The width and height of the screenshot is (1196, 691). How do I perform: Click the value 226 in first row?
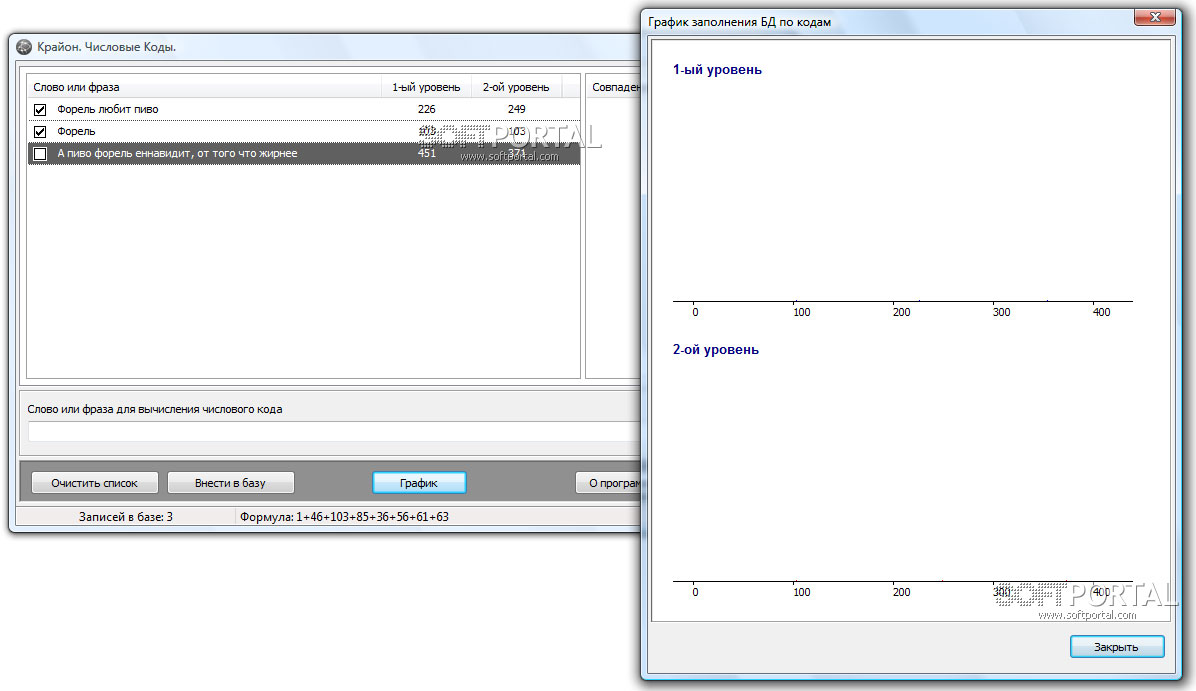426,109
